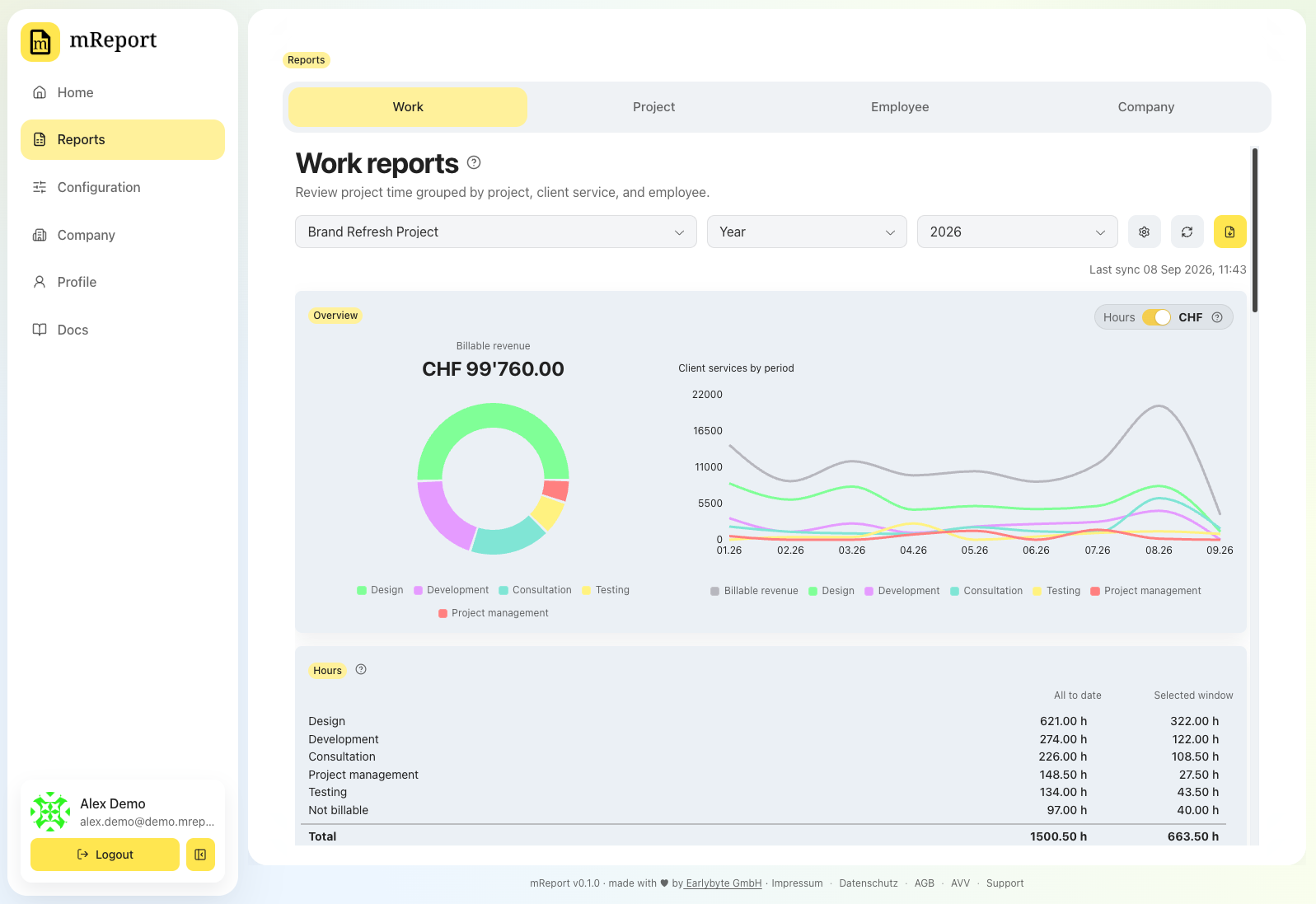Select the Reports sidebar item
Viewport: 1316px width, 904px height.
click(x=123, y=139)
